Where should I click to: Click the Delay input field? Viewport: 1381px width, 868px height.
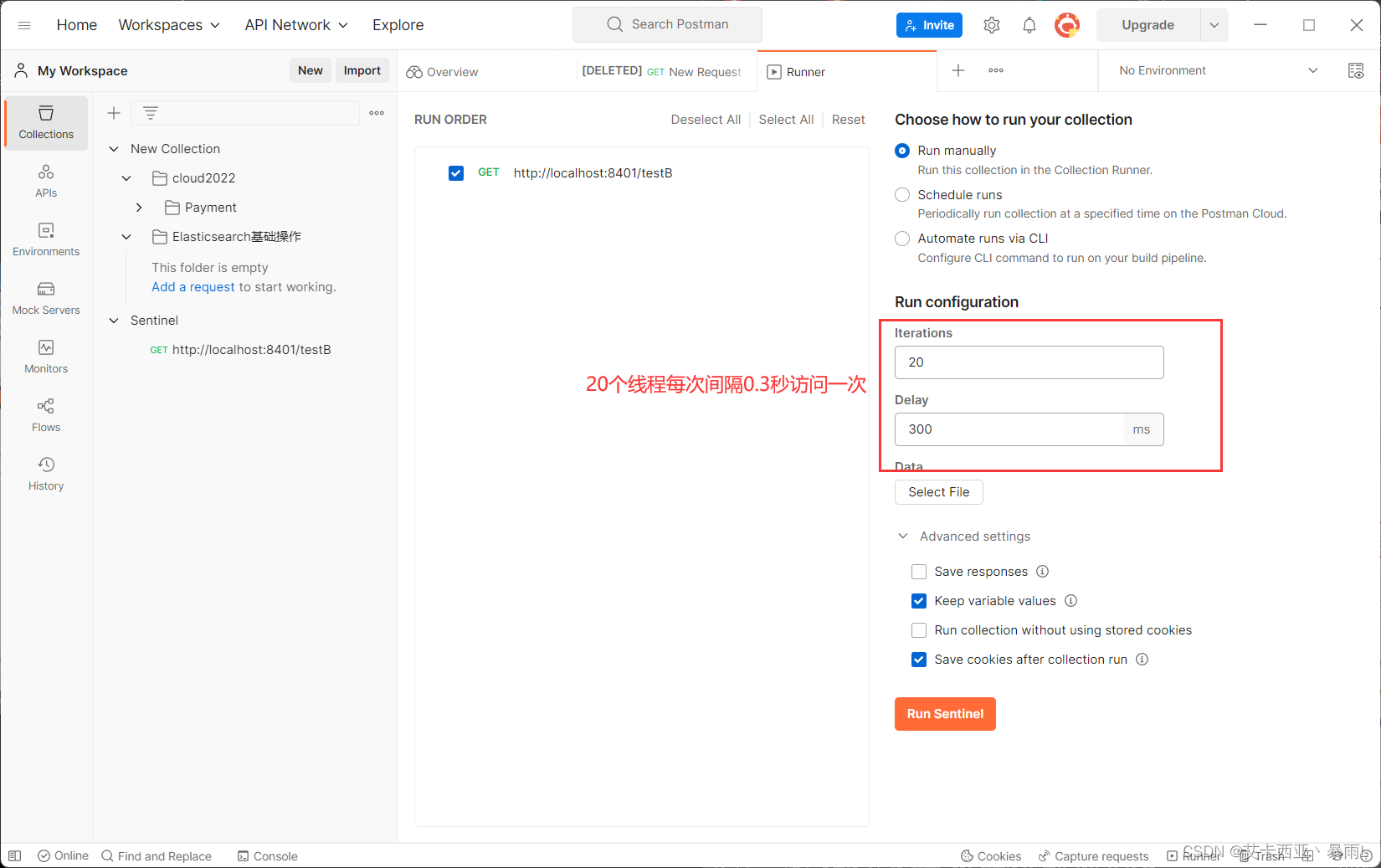tap(1010, 429)
